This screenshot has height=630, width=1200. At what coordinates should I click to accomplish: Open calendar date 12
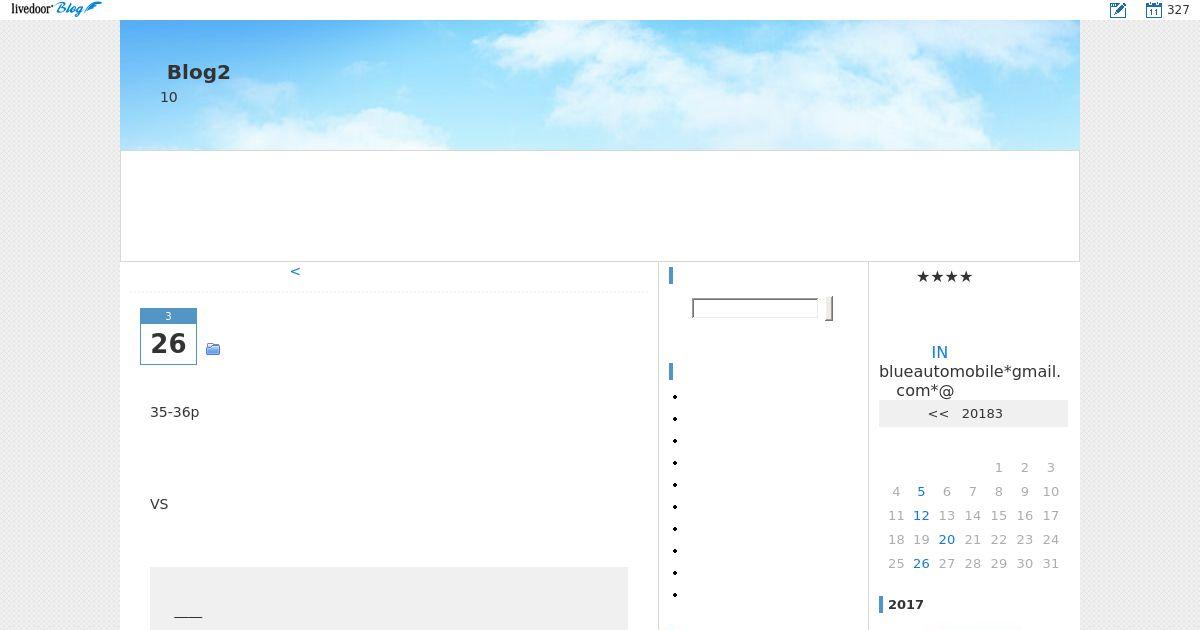point(921,515)
